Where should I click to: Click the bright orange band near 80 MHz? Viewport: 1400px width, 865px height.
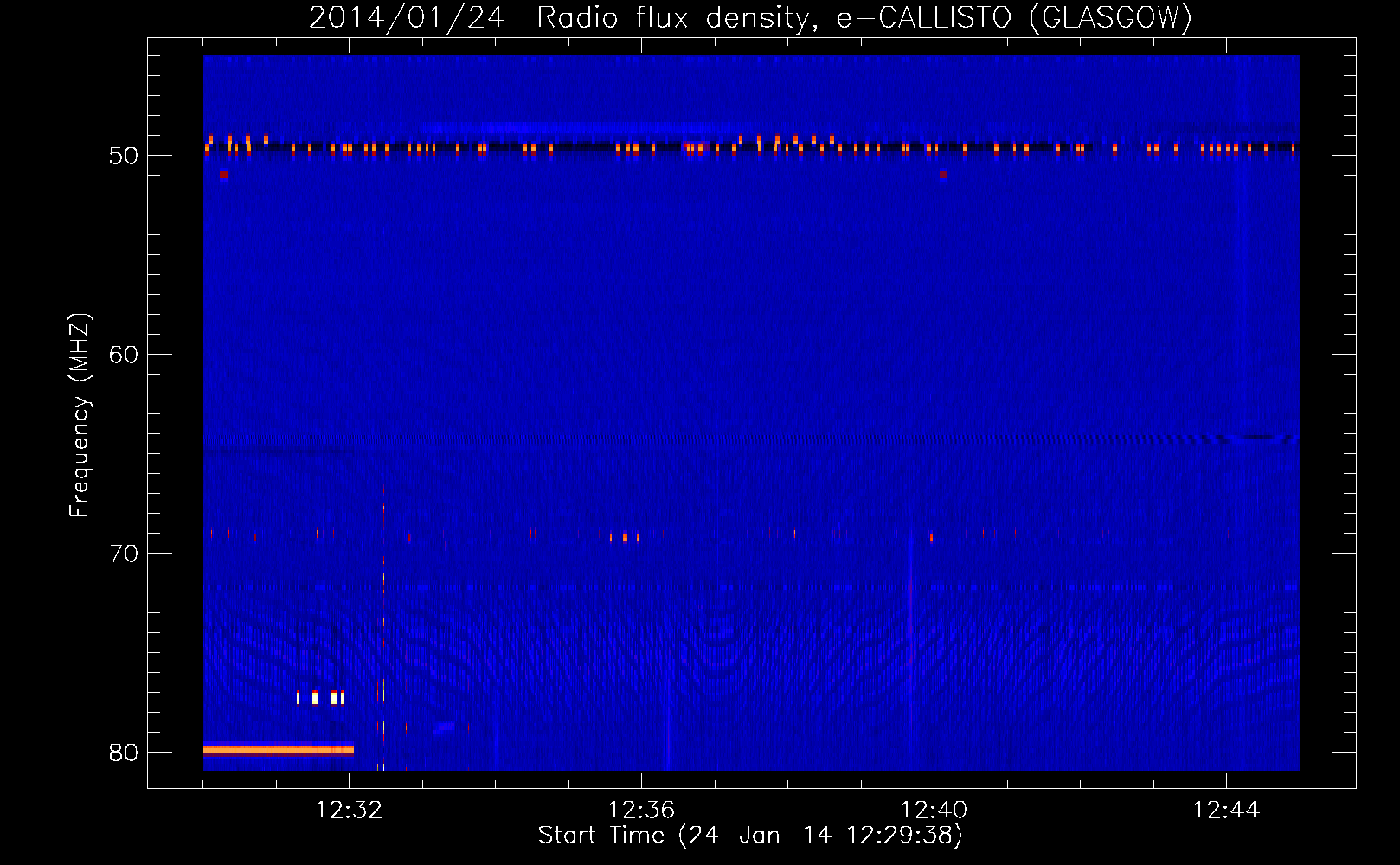point(279,750)
